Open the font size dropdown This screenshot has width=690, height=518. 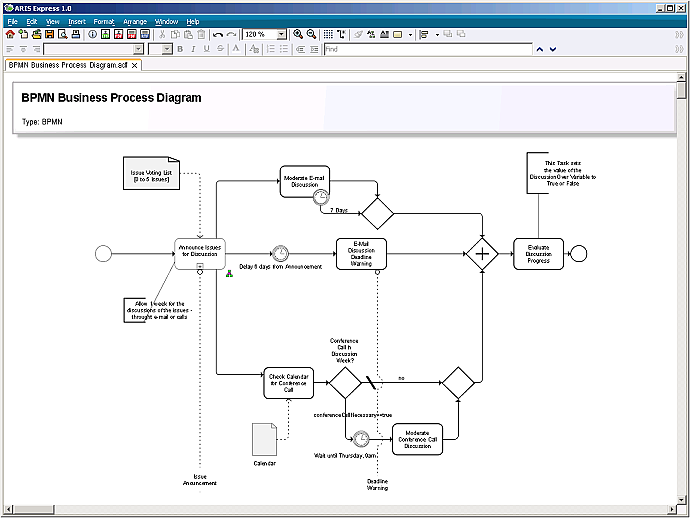point(167,49)
